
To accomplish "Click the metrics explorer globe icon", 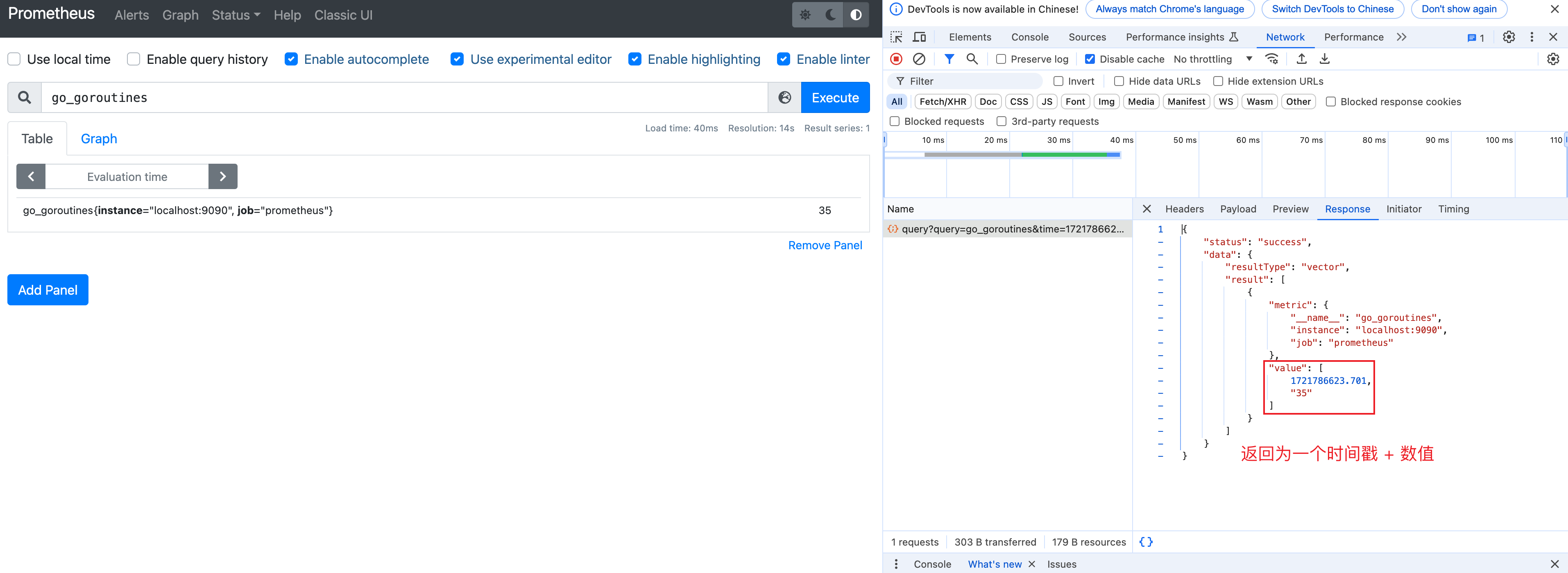I will coord(784,97).
